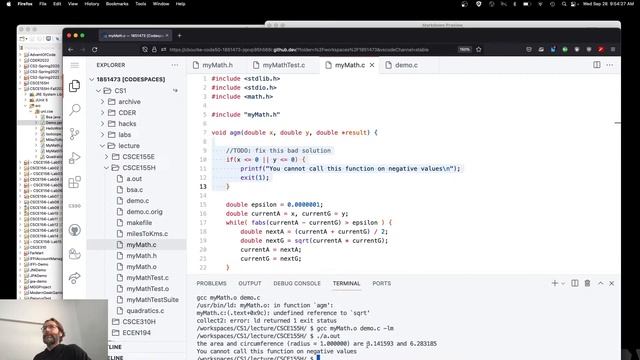Image resolution: width=640 pixels, height=360 pixels.
Task: Click the browser address bar URL
Action: pyautogui.click(x=299, y=49)
